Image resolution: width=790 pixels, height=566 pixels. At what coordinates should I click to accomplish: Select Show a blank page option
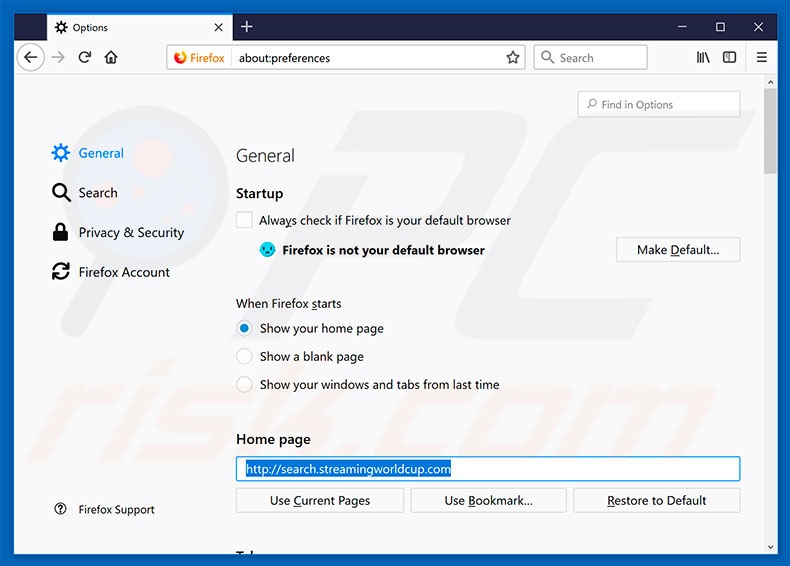coord(244,357)
